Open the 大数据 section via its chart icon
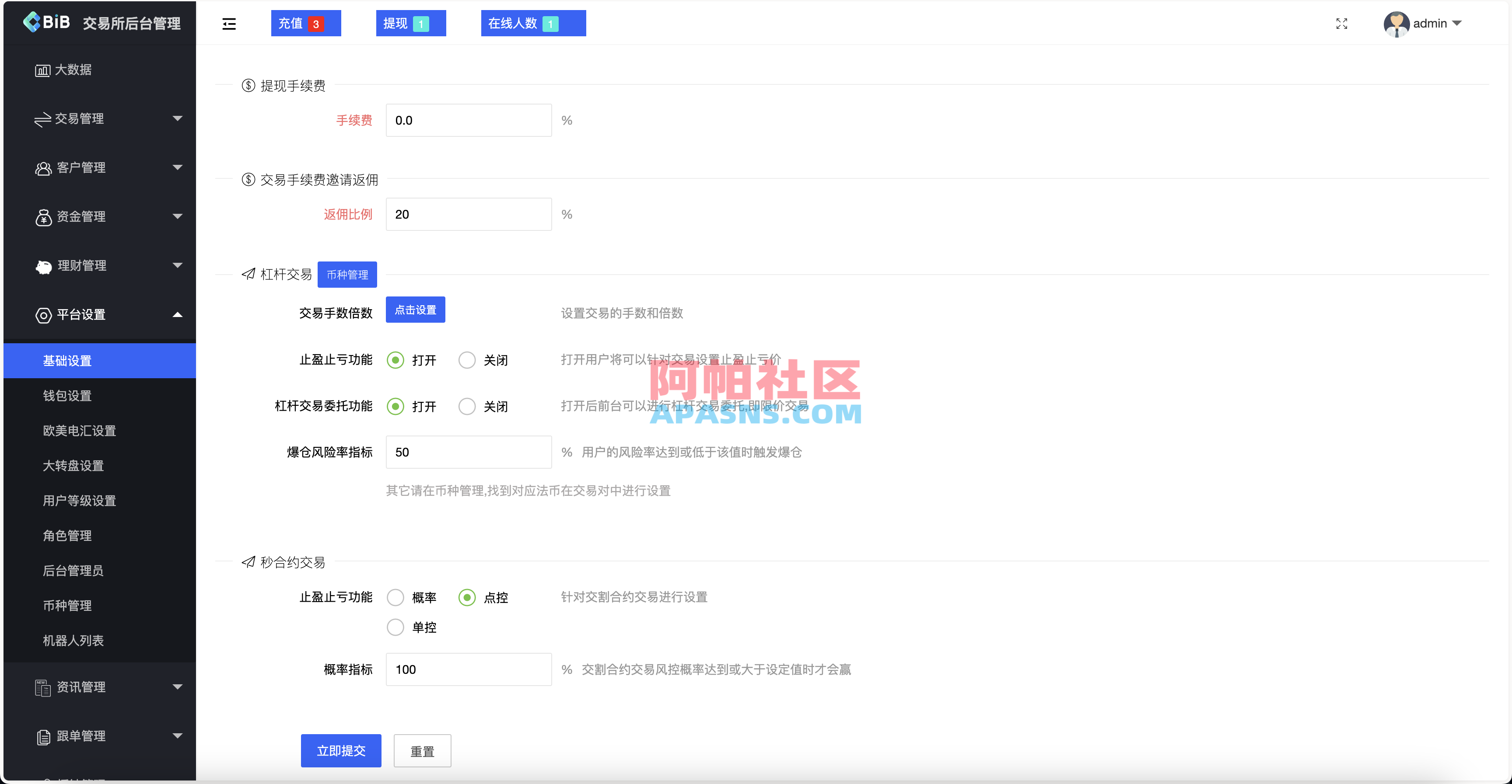 (42, 69)
